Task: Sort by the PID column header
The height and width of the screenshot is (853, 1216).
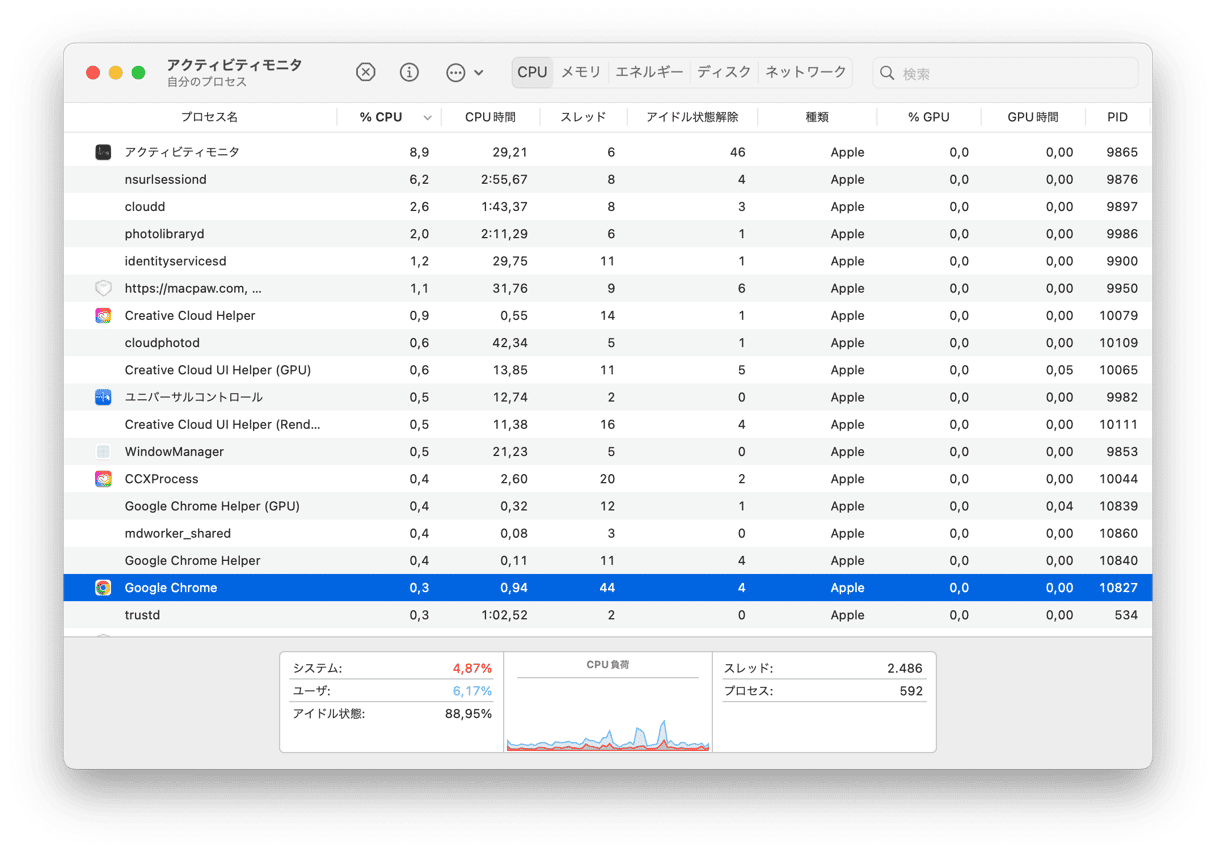Action: coord(1117,117)
